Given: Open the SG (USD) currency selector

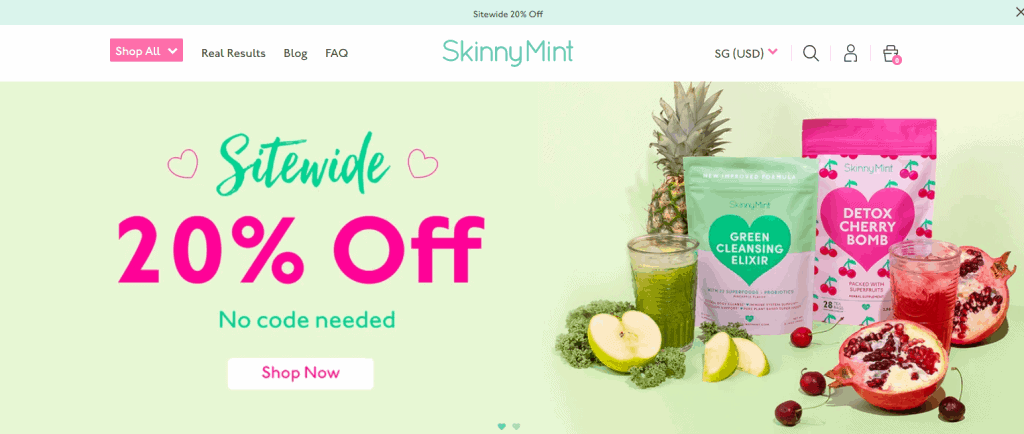Looking at the screenshot, I should (x=746, y=54).
